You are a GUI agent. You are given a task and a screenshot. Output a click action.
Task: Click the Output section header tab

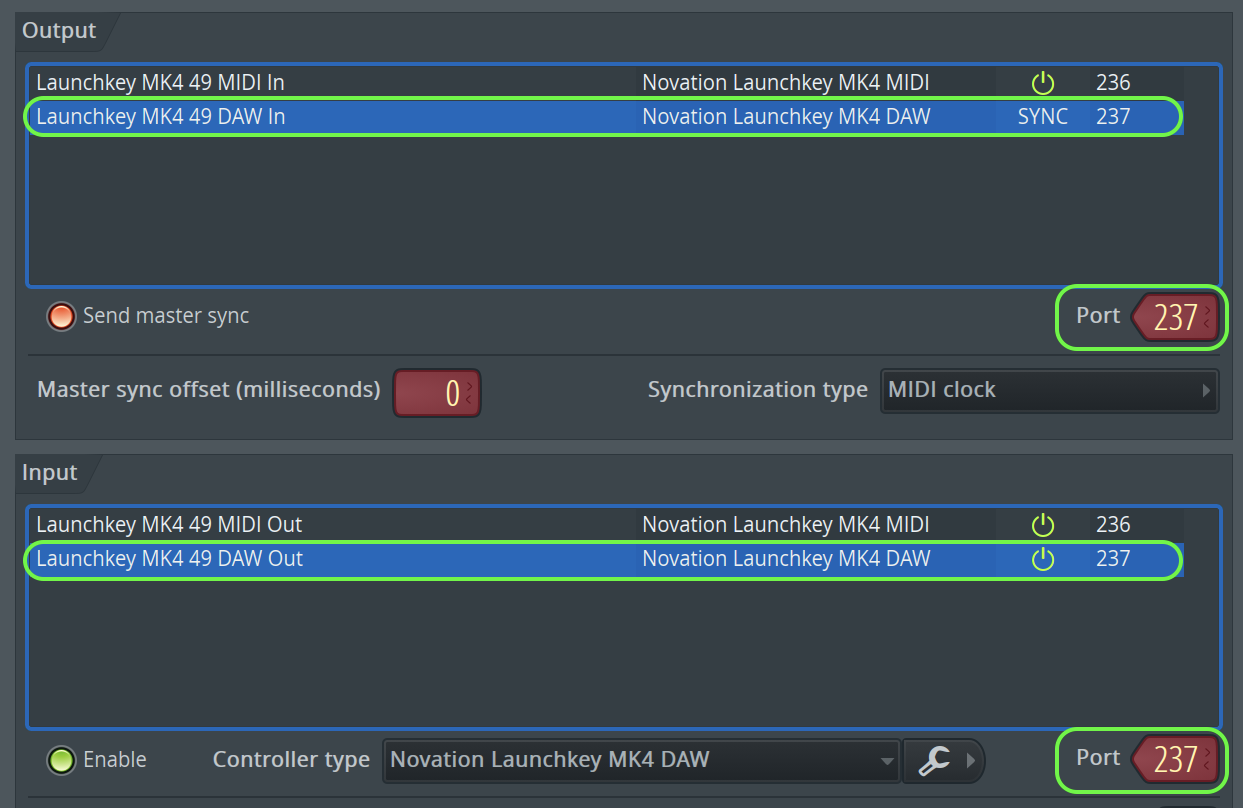(x=60, y=31)
